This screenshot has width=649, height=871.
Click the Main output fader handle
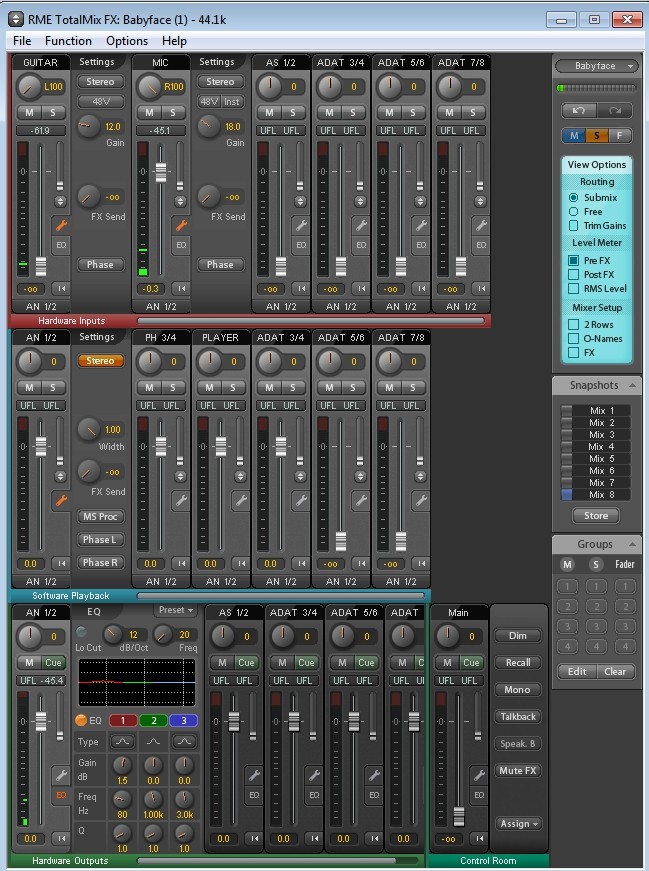tap(458, 817)
